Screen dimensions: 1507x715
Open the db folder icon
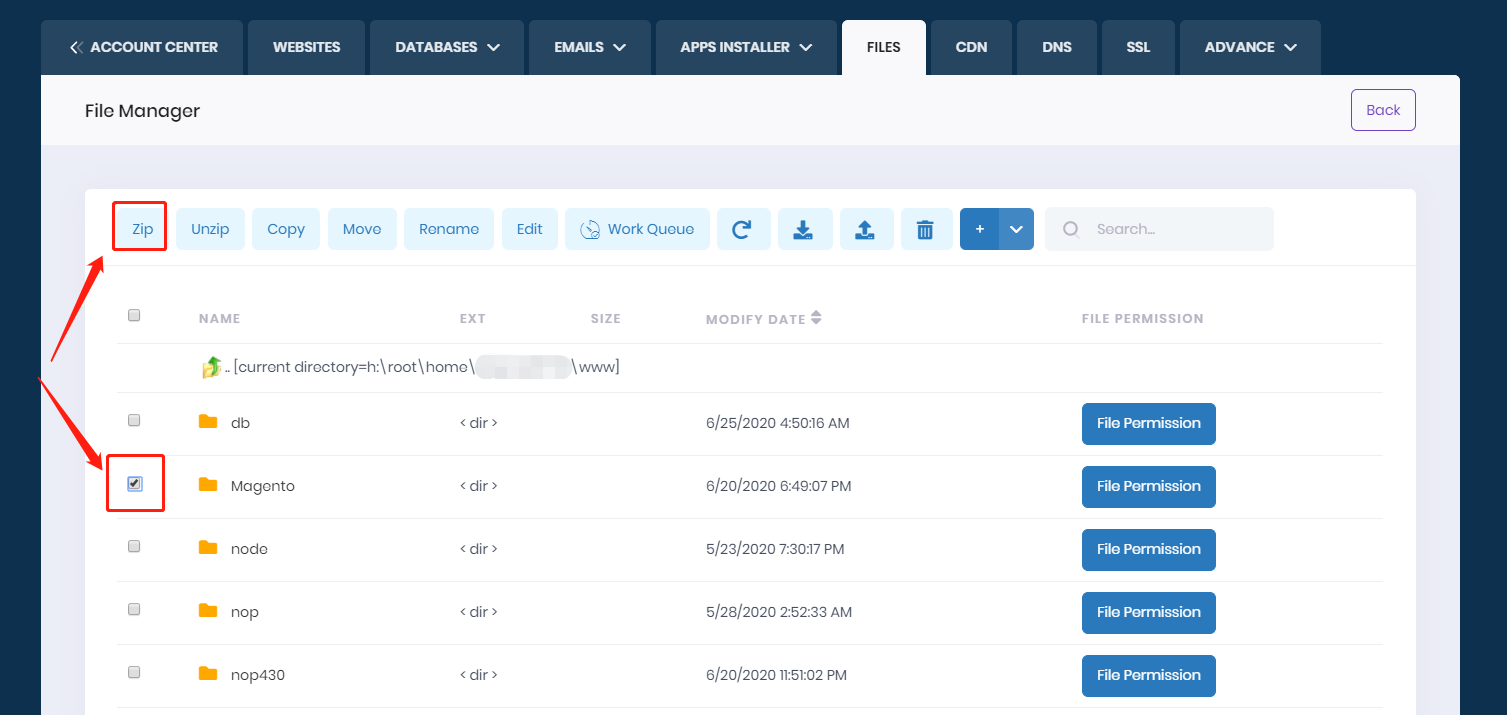[210, 422]
